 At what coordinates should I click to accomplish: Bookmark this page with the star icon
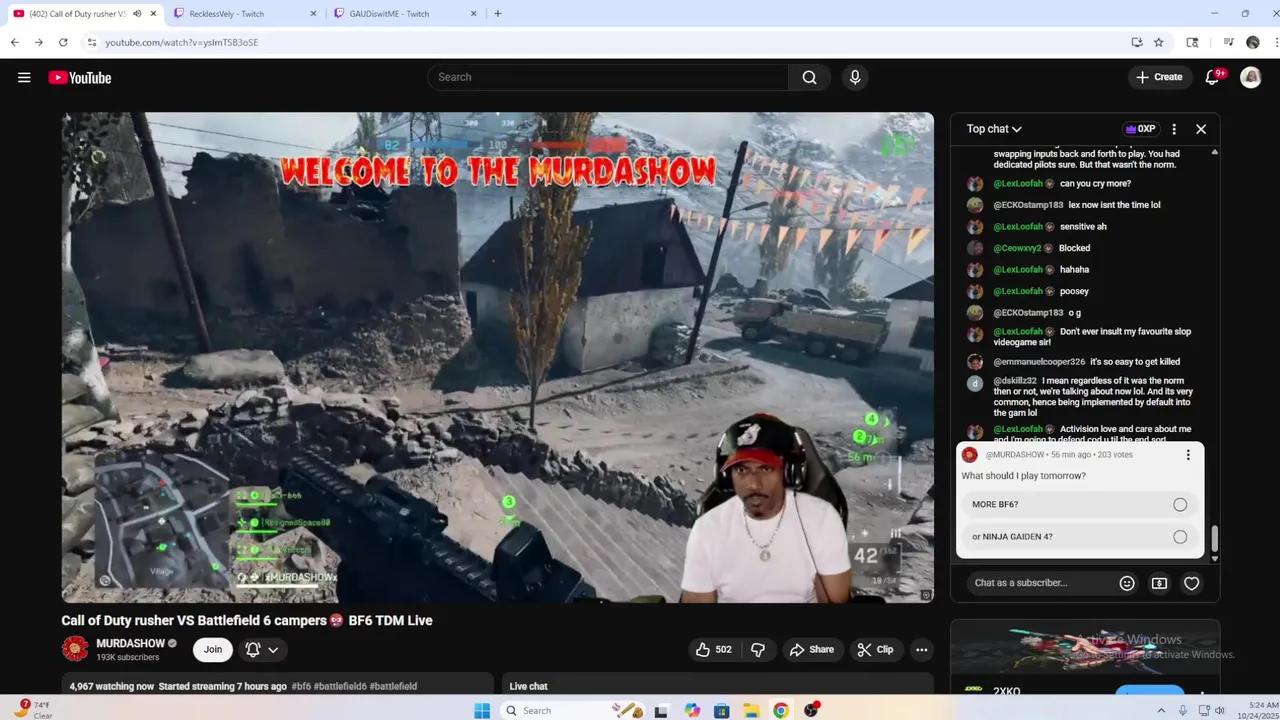coord(1159,42)
